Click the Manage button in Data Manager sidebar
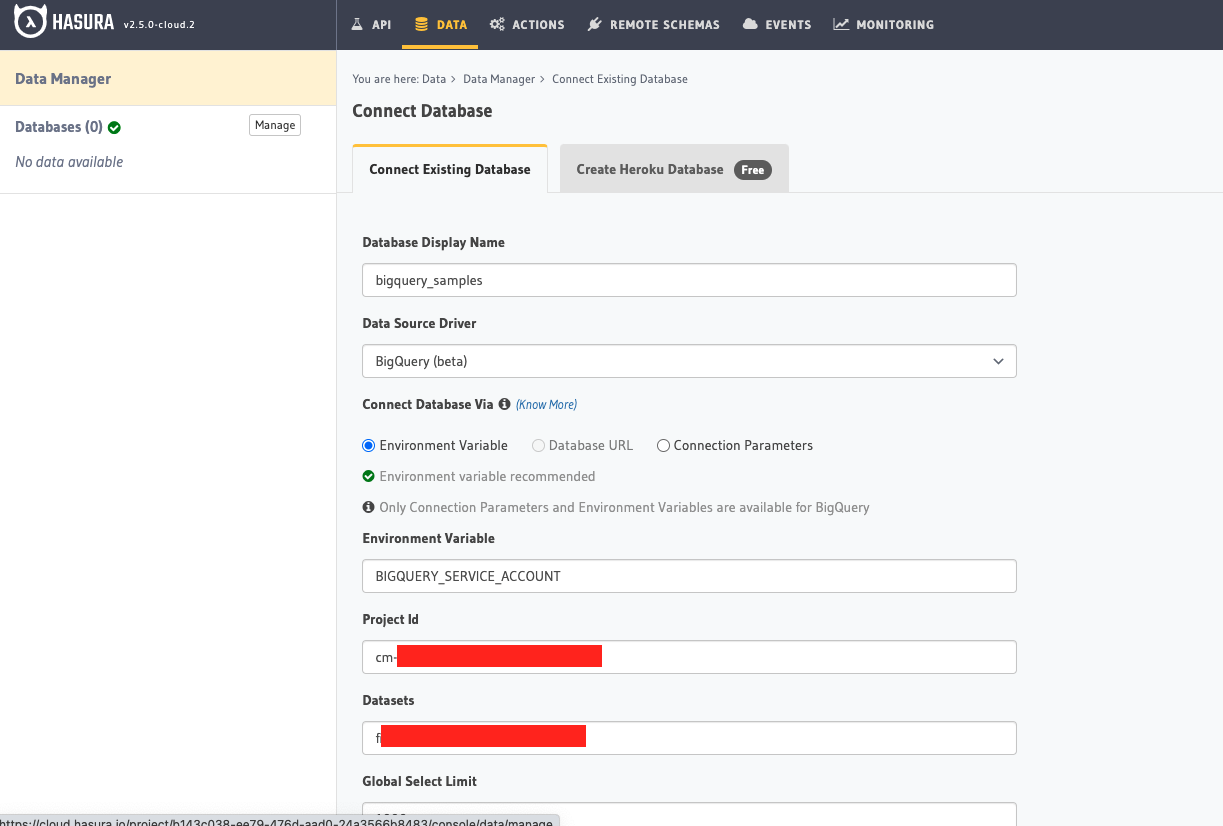 coord(274,125)
